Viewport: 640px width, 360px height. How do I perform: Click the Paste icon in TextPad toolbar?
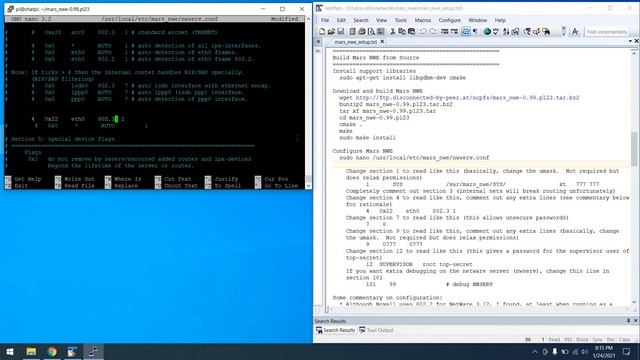411,31
